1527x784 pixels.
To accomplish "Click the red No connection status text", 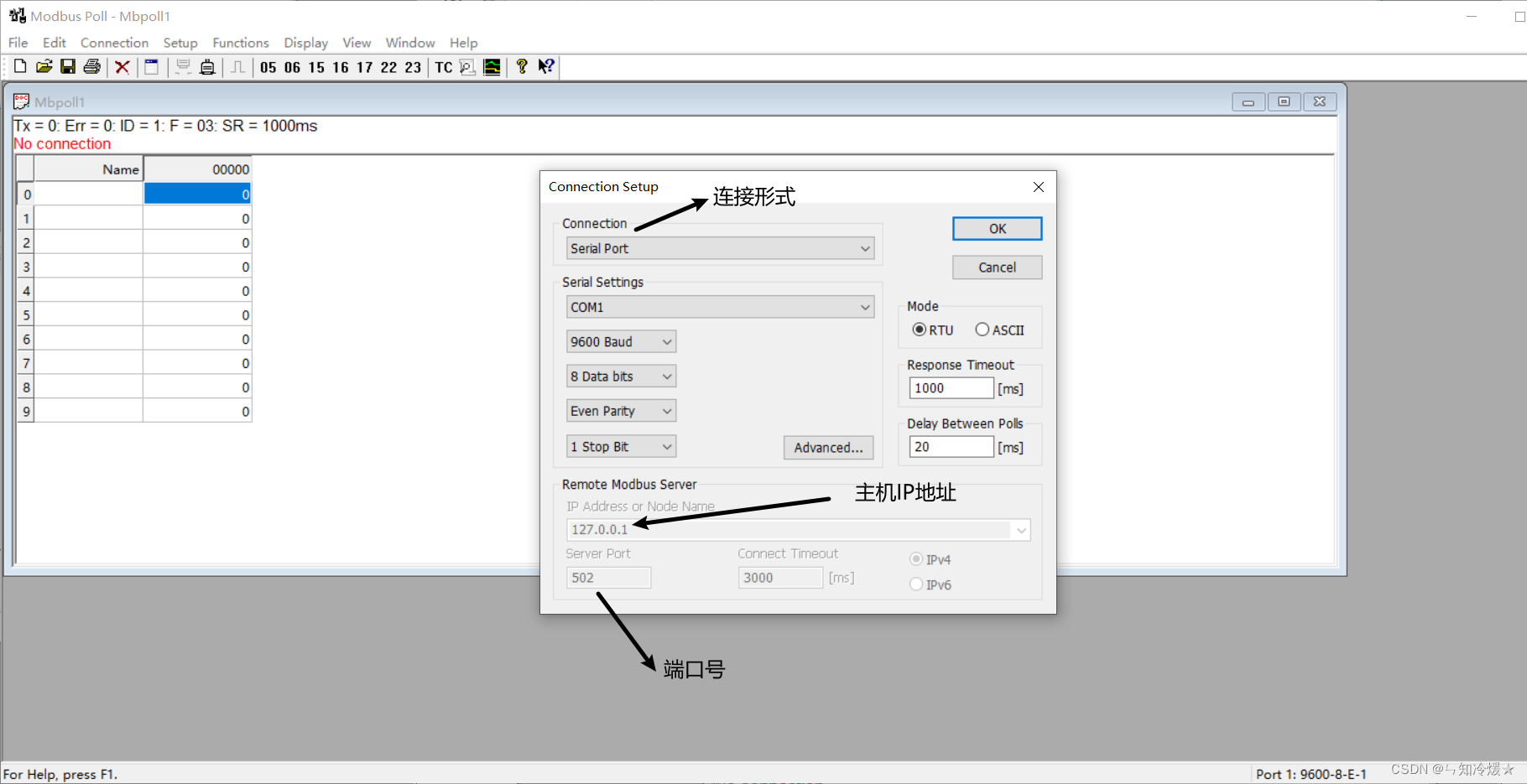I will pyautogui.click(x=62, y=144).
